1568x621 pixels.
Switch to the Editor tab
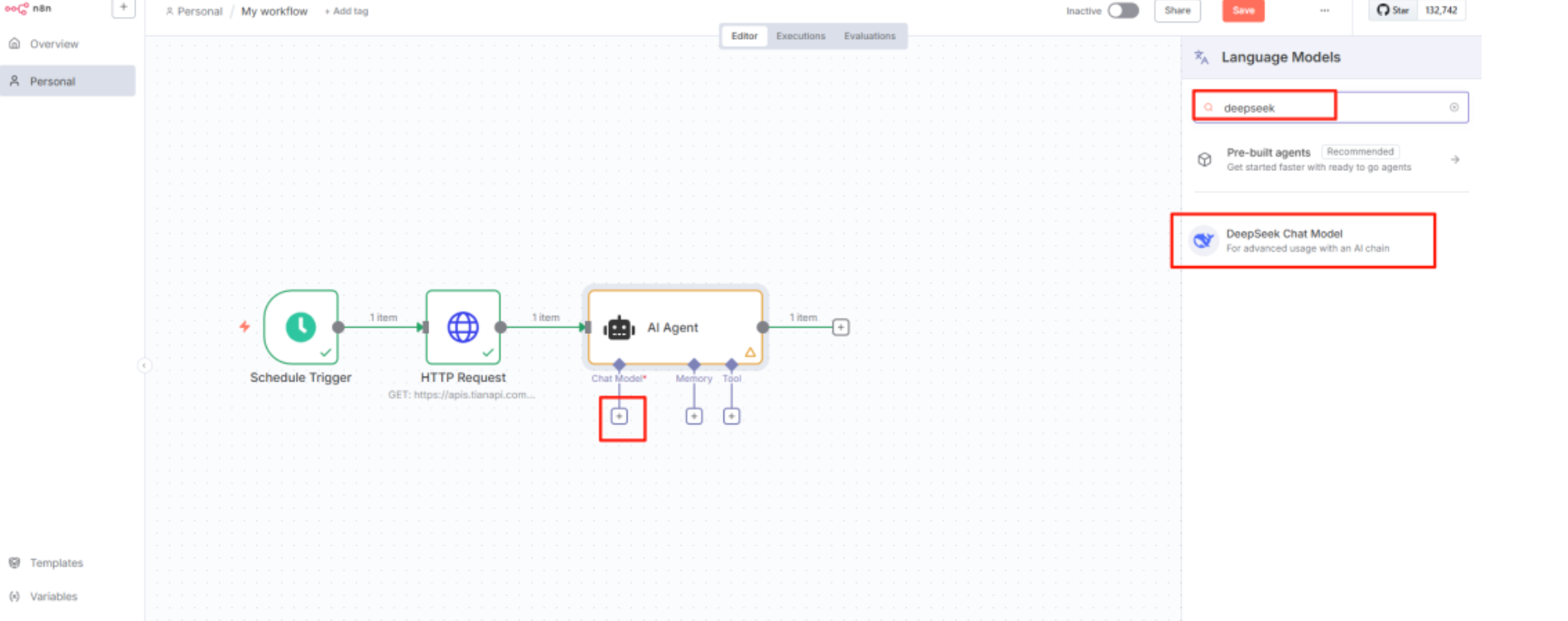coord(744,35)
